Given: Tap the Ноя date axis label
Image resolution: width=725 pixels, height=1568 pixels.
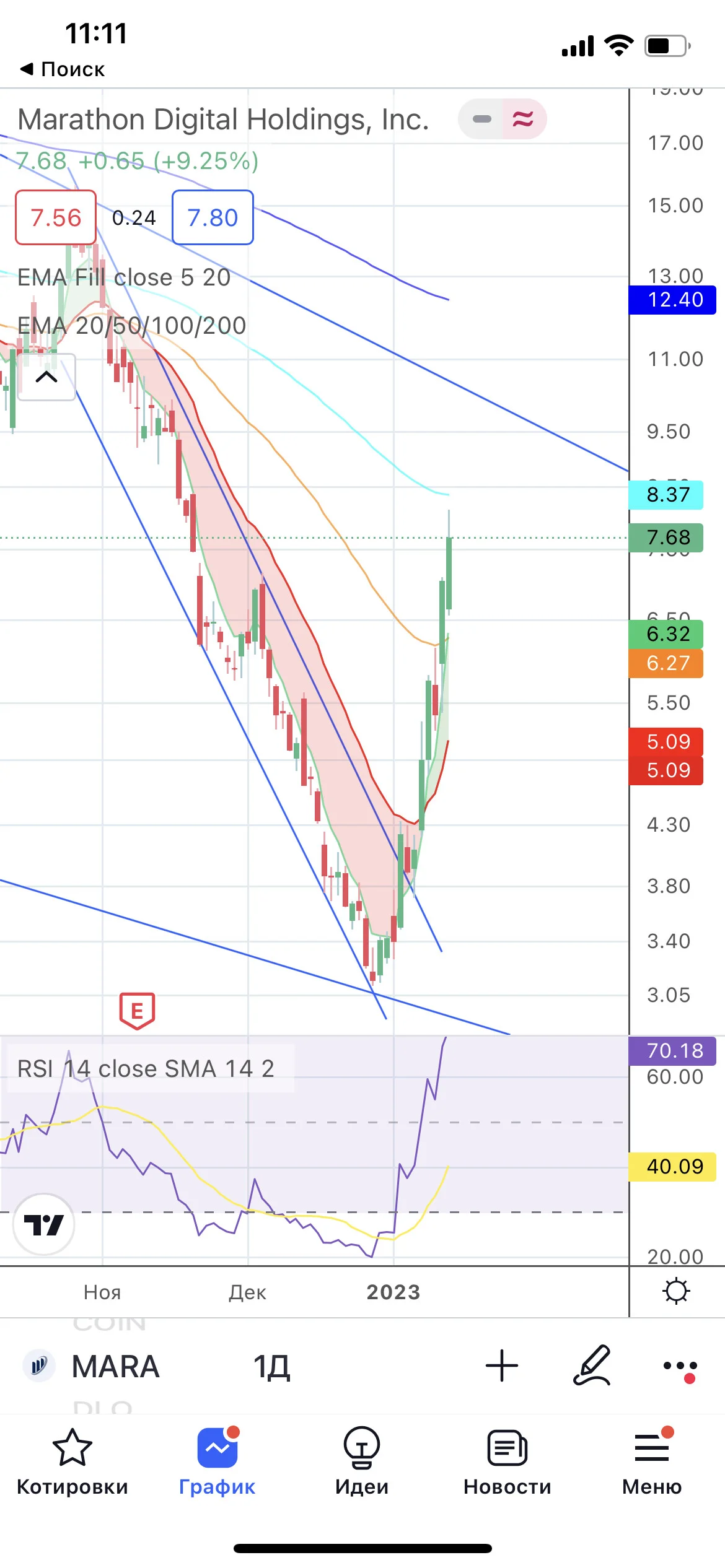Looking at the screenshot, I should point(102,1292).
